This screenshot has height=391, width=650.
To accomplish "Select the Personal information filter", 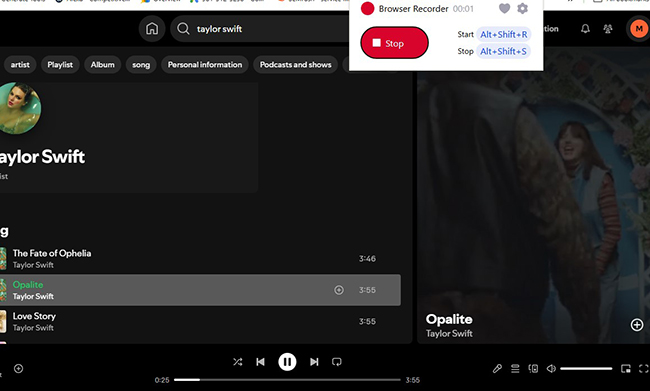I will click(205, 65).
